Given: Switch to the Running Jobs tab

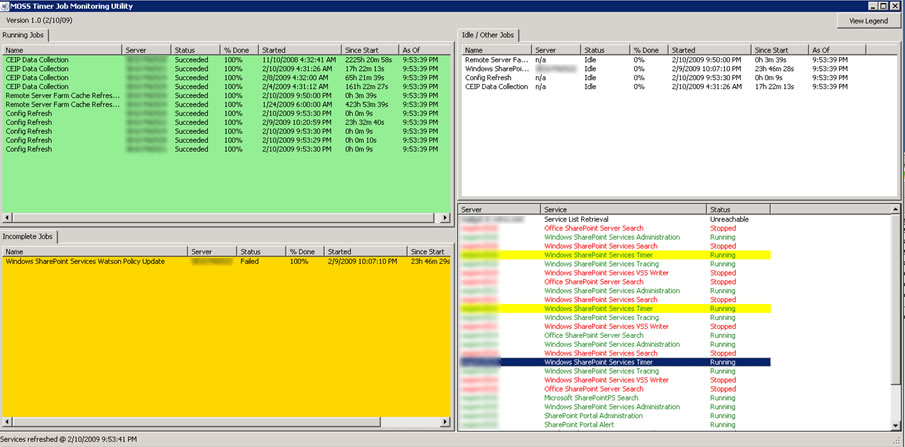Looking at the screenshot, I should [x=25, y=35].
